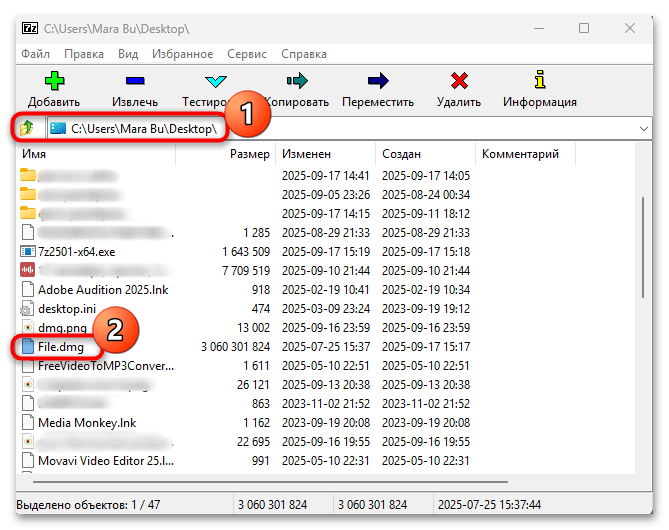Click the horizontal scrollbar of file list

(x=270, y=482)
